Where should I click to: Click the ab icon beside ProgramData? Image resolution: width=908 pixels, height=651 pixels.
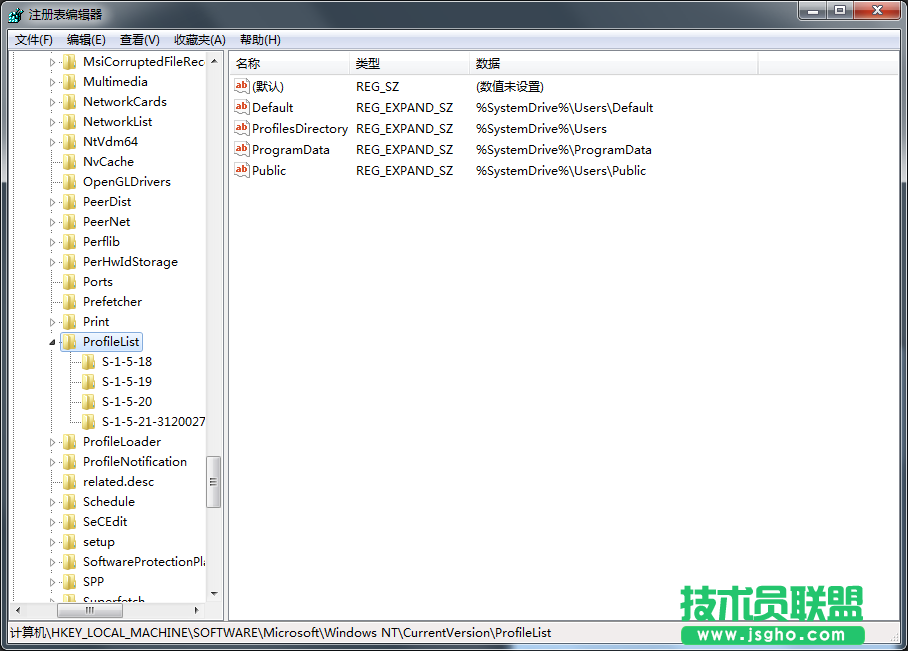point(241,149)
